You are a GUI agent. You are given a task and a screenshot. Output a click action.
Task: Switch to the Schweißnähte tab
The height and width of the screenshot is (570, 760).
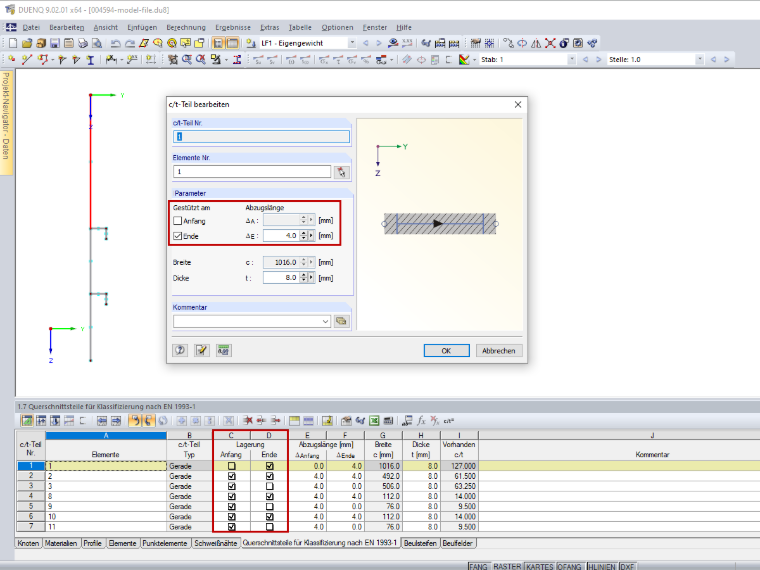coord(216,543)
